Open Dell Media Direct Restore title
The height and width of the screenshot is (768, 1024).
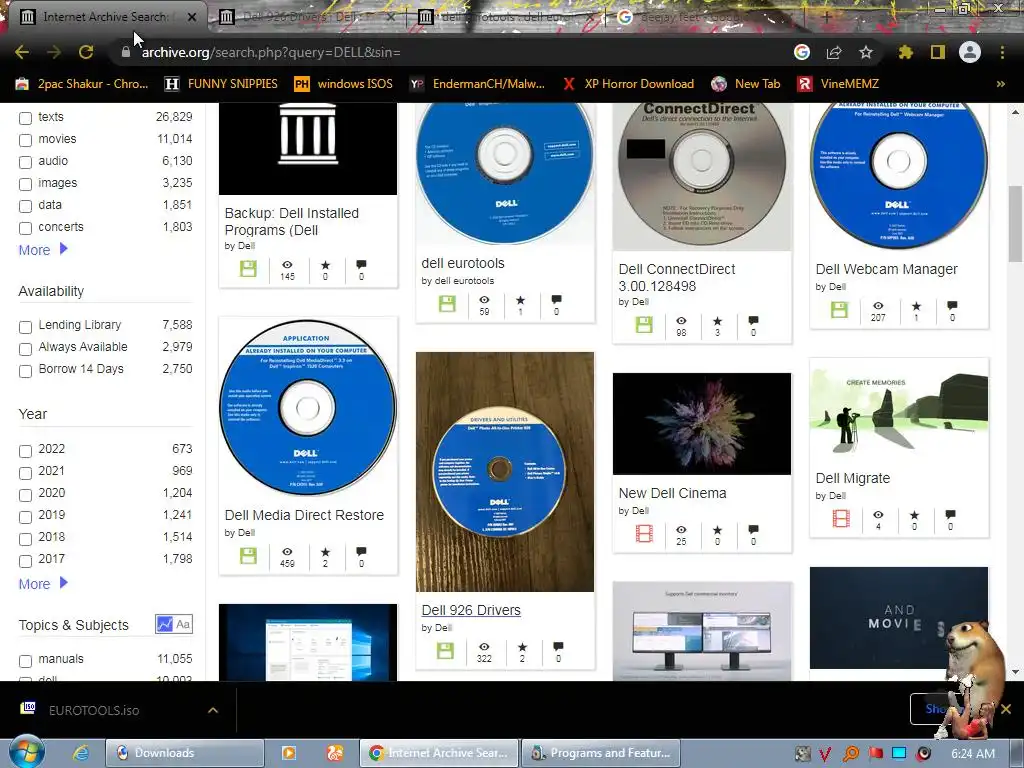[304, 515]
